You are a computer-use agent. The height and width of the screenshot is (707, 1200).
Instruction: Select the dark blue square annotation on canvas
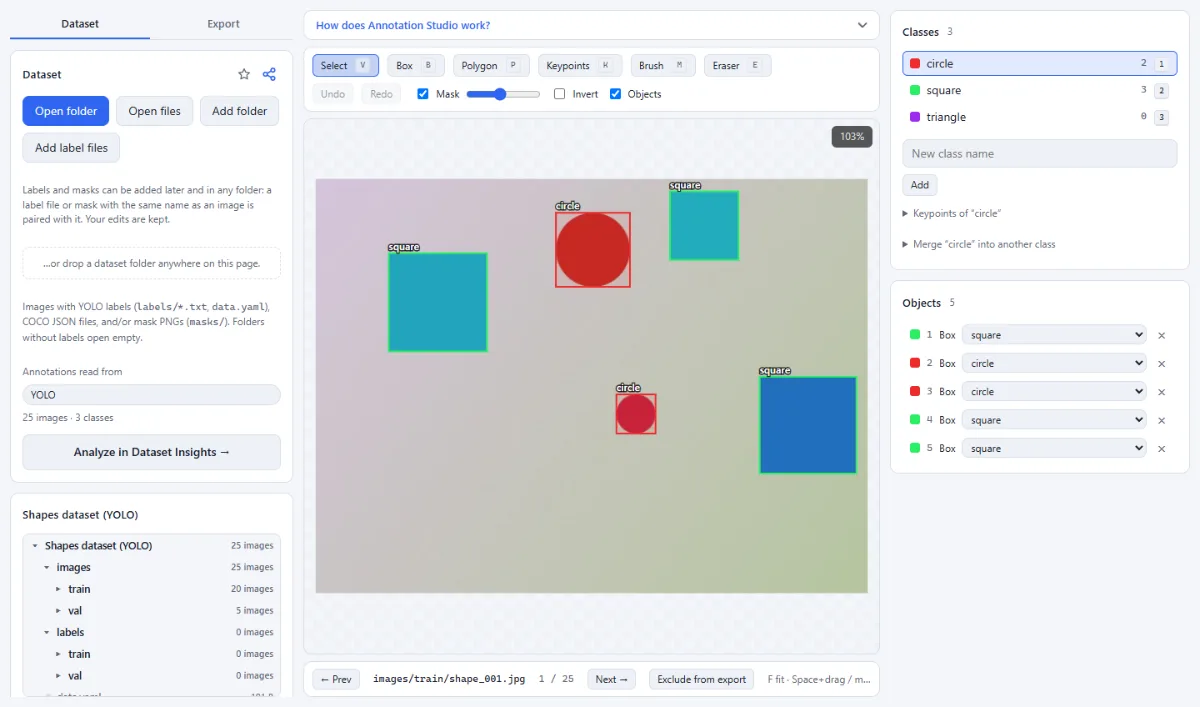(x=808, y=425)
